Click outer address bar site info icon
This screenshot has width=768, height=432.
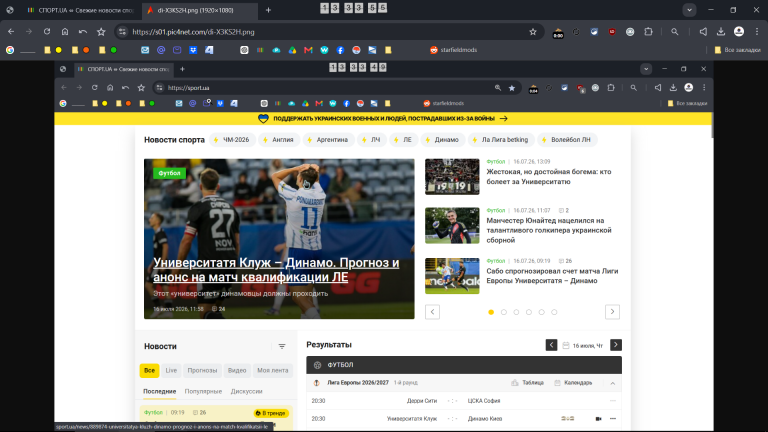click(122, 32)
